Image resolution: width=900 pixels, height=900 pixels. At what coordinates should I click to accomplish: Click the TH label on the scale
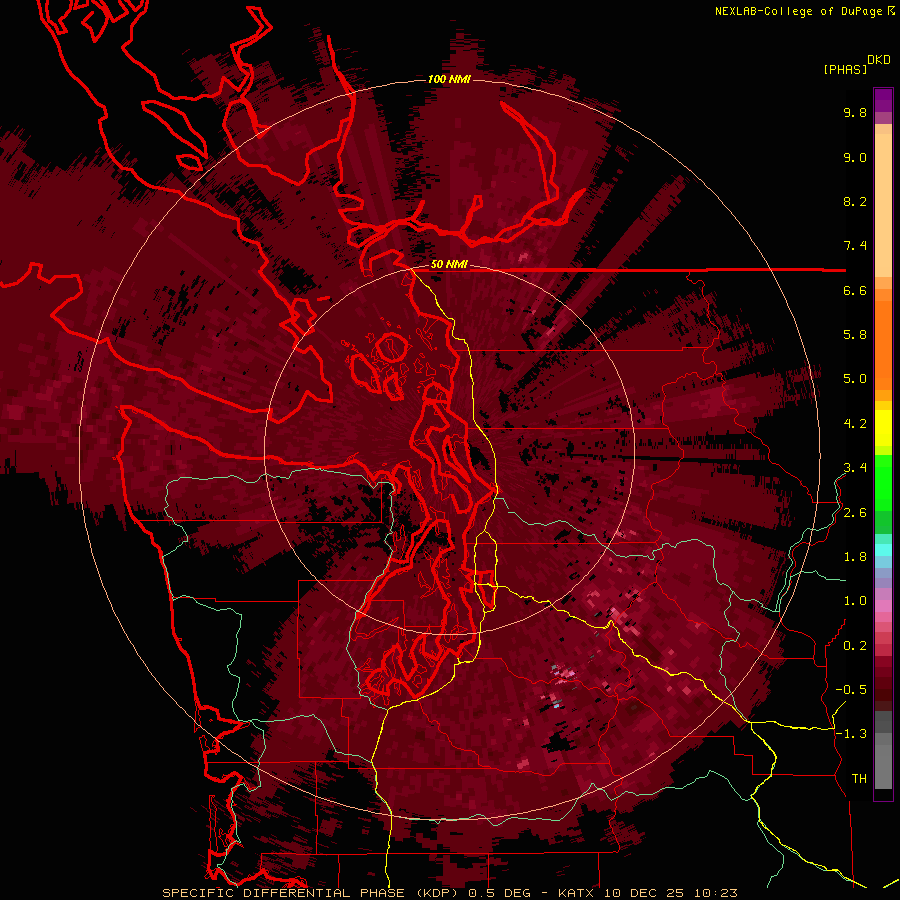click(859, 779)
